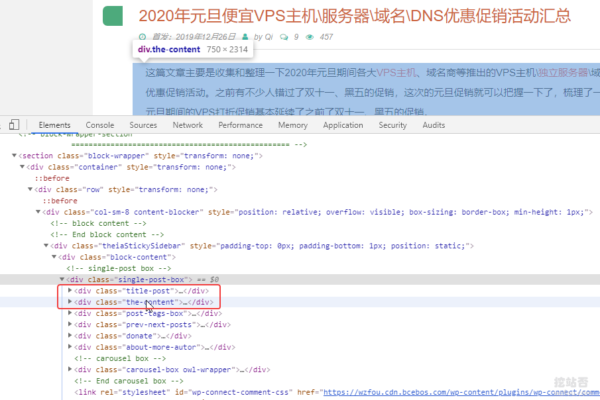Expand the about-more-autor div node

70,347
